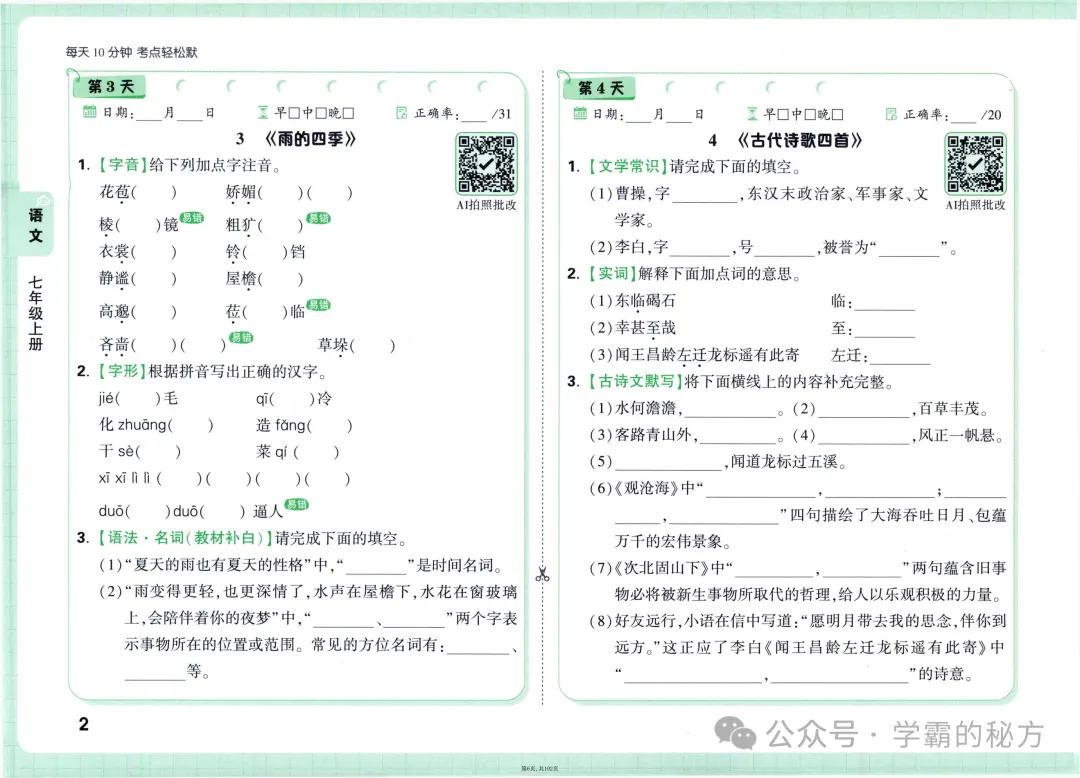Viewport: 1080px width, 778px height.
Task: Click the blank parentheses after 花苞
Action: [154, 193]
